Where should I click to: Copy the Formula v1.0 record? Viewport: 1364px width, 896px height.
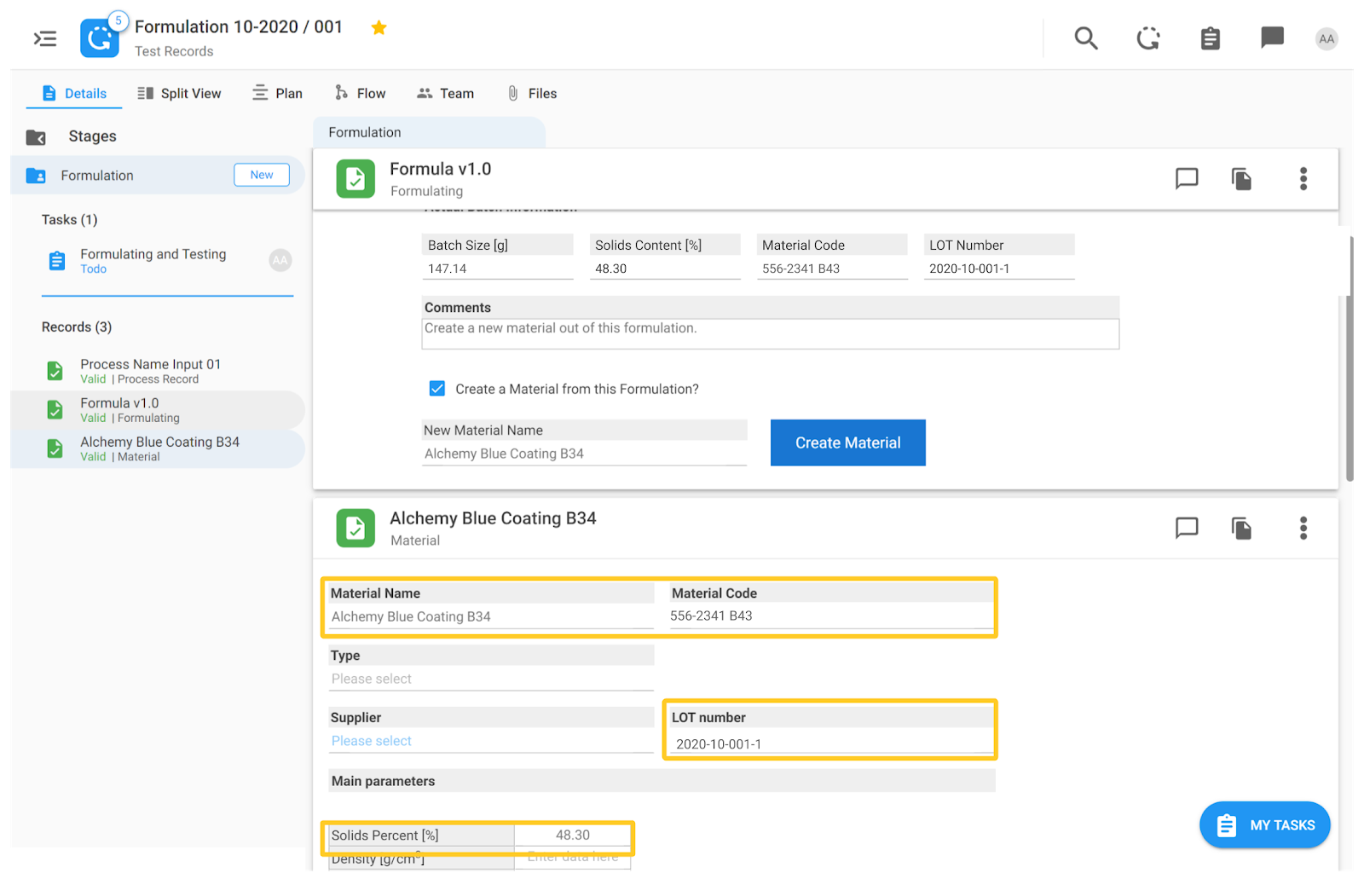[x=1241, y=178]
